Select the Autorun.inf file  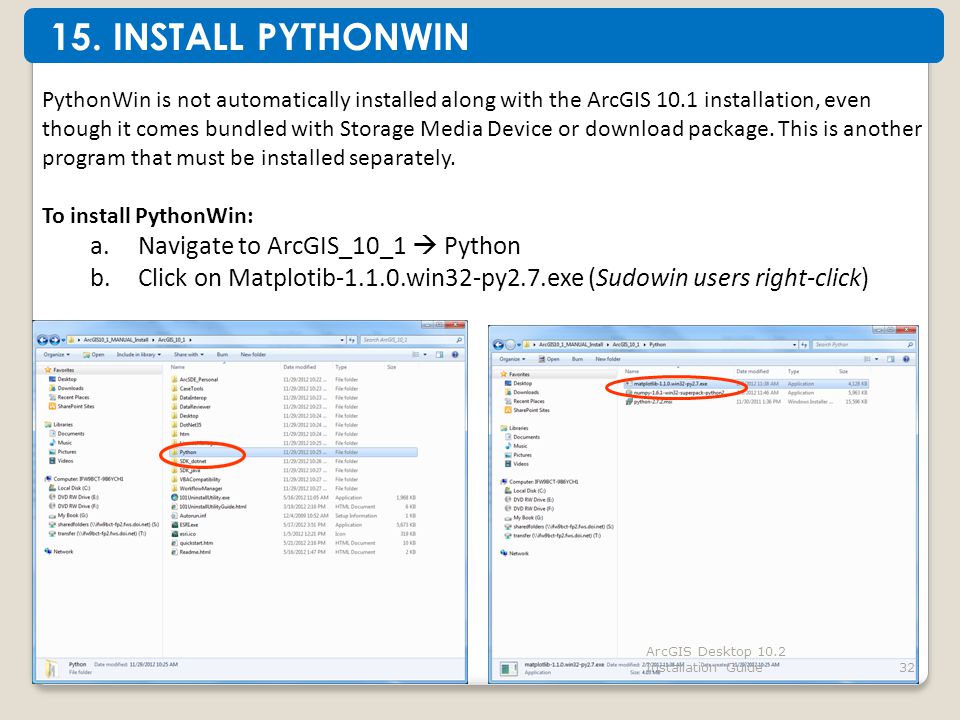point(189,516)
